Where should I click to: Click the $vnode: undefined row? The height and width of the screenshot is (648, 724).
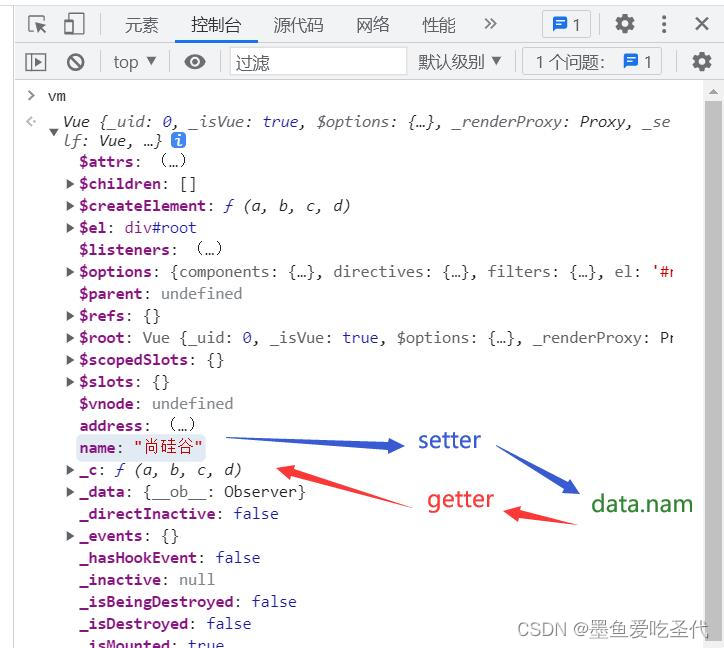coord(156,404)
